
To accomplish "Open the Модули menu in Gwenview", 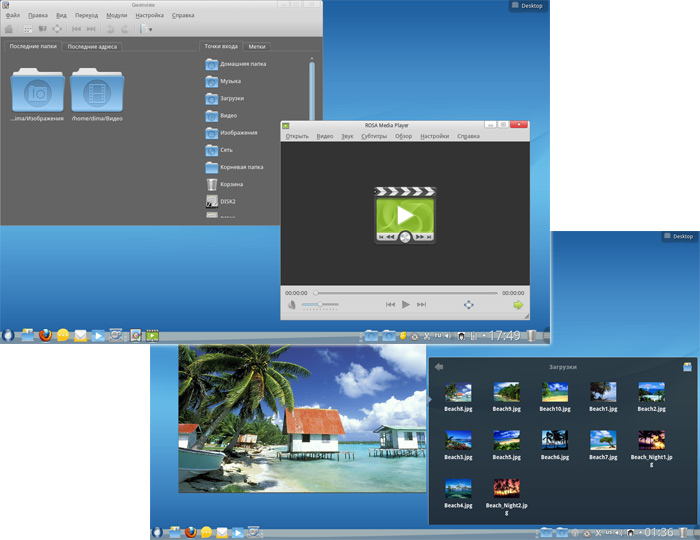I will pyautogui.click(x=117, y=15).
